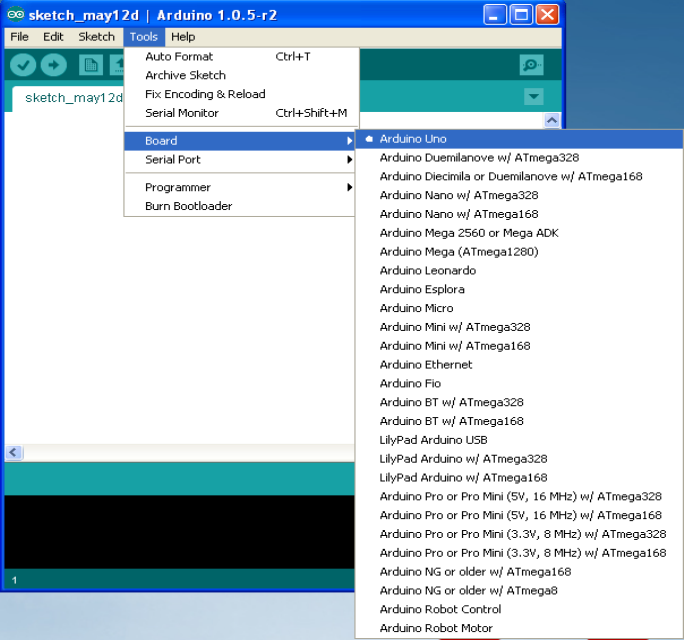Select Arduino Robot Motor board
The height and width of the screenshot is (640, 684).
click(519, 628)
